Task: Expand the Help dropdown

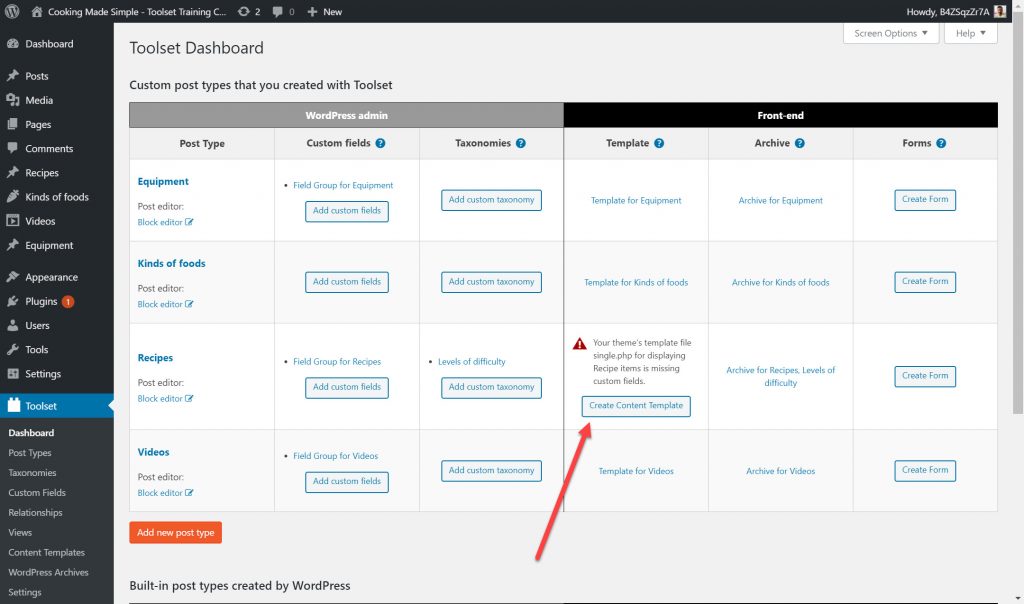Action: [970, 33]
